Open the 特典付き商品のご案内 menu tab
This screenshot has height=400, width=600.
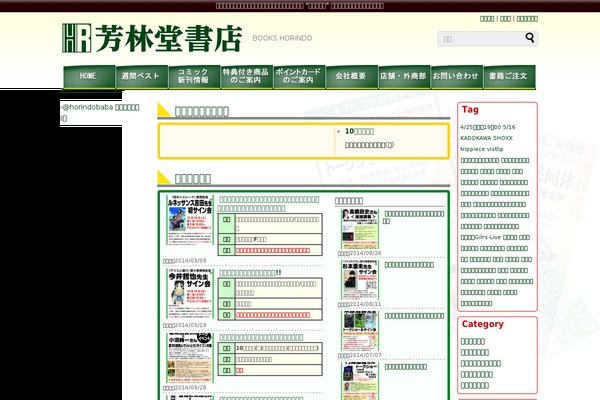click(x=246, y=77)
